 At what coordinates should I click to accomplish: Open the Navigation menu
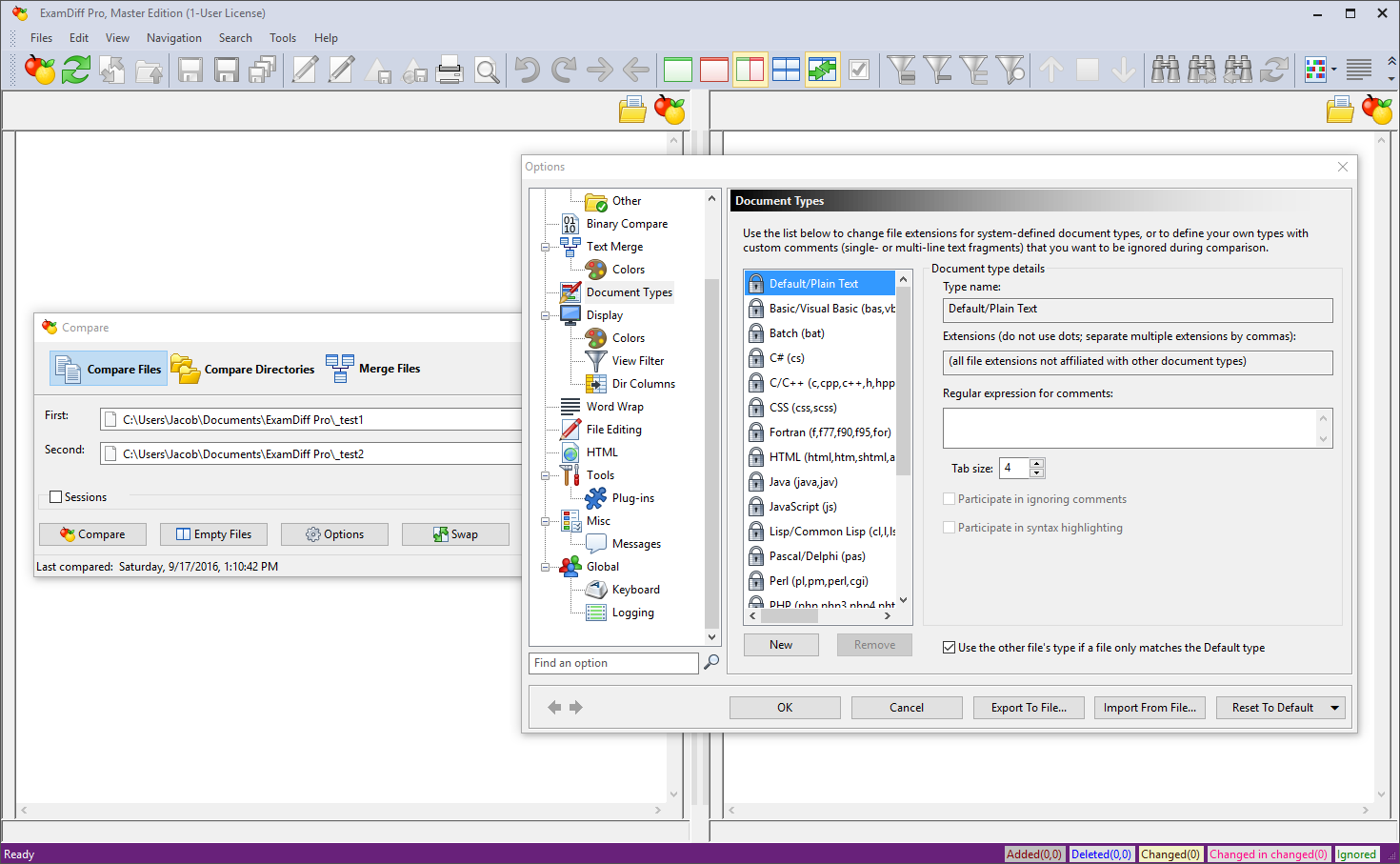click(174, 38)
